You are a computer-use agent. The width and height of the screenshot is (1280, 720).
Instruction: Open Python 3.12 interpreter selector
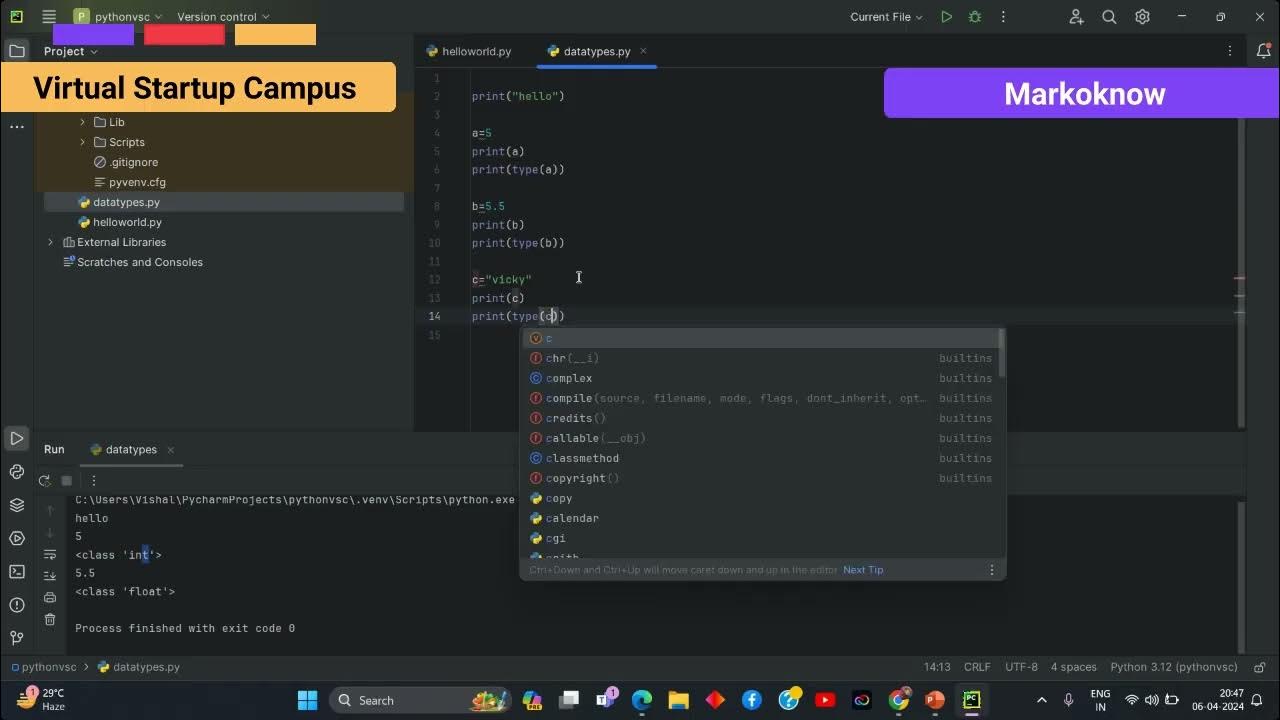coord(1174,667)
